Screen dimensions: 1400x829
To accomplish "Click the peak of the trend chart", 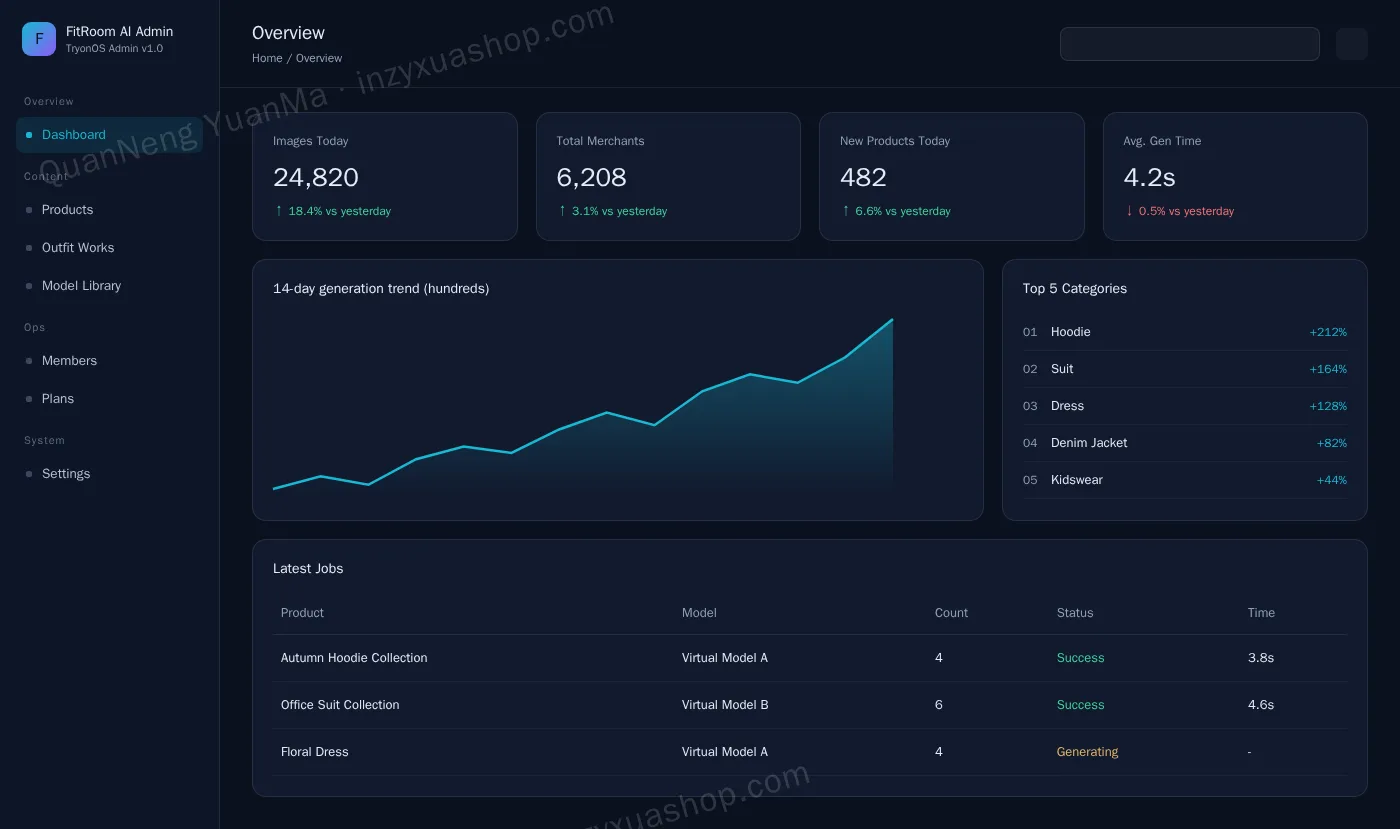I will click(x=892, y=320).
